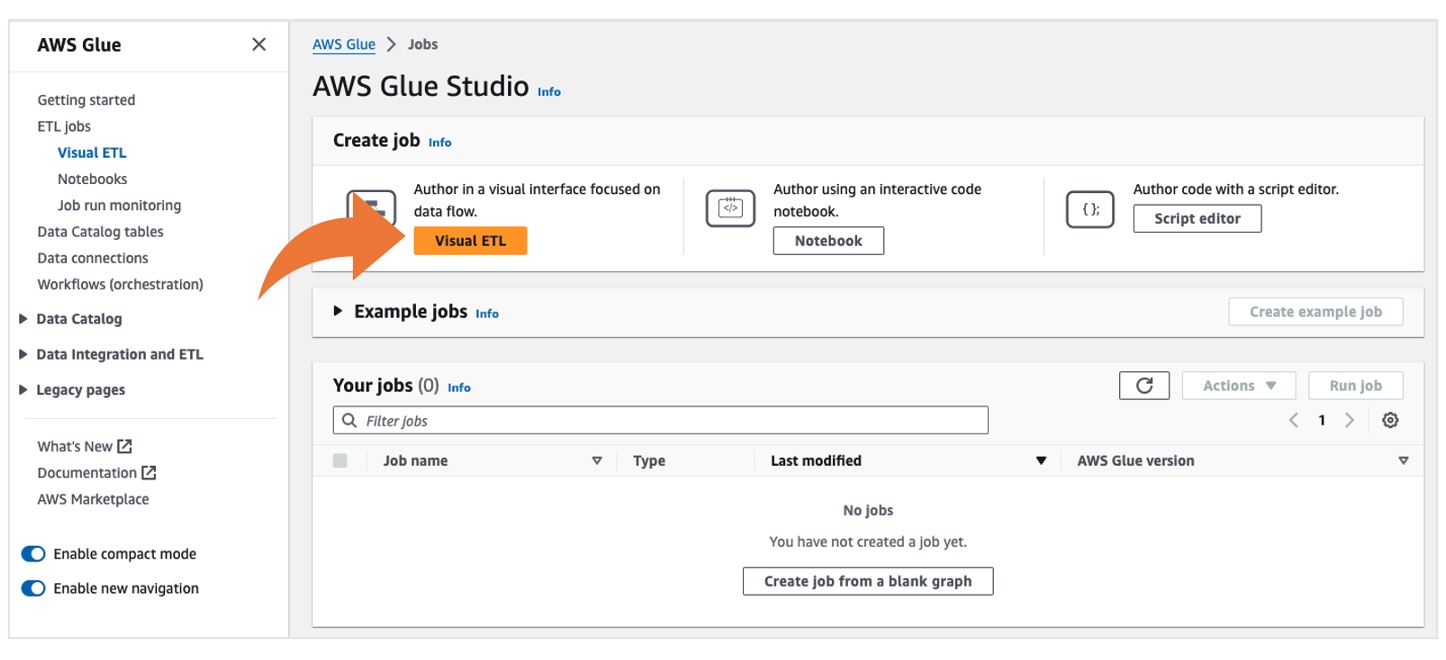The width and height of the screenshot is (1446, 660).
Task: Open jobs table settings gear
Action: click(1390, 421)
